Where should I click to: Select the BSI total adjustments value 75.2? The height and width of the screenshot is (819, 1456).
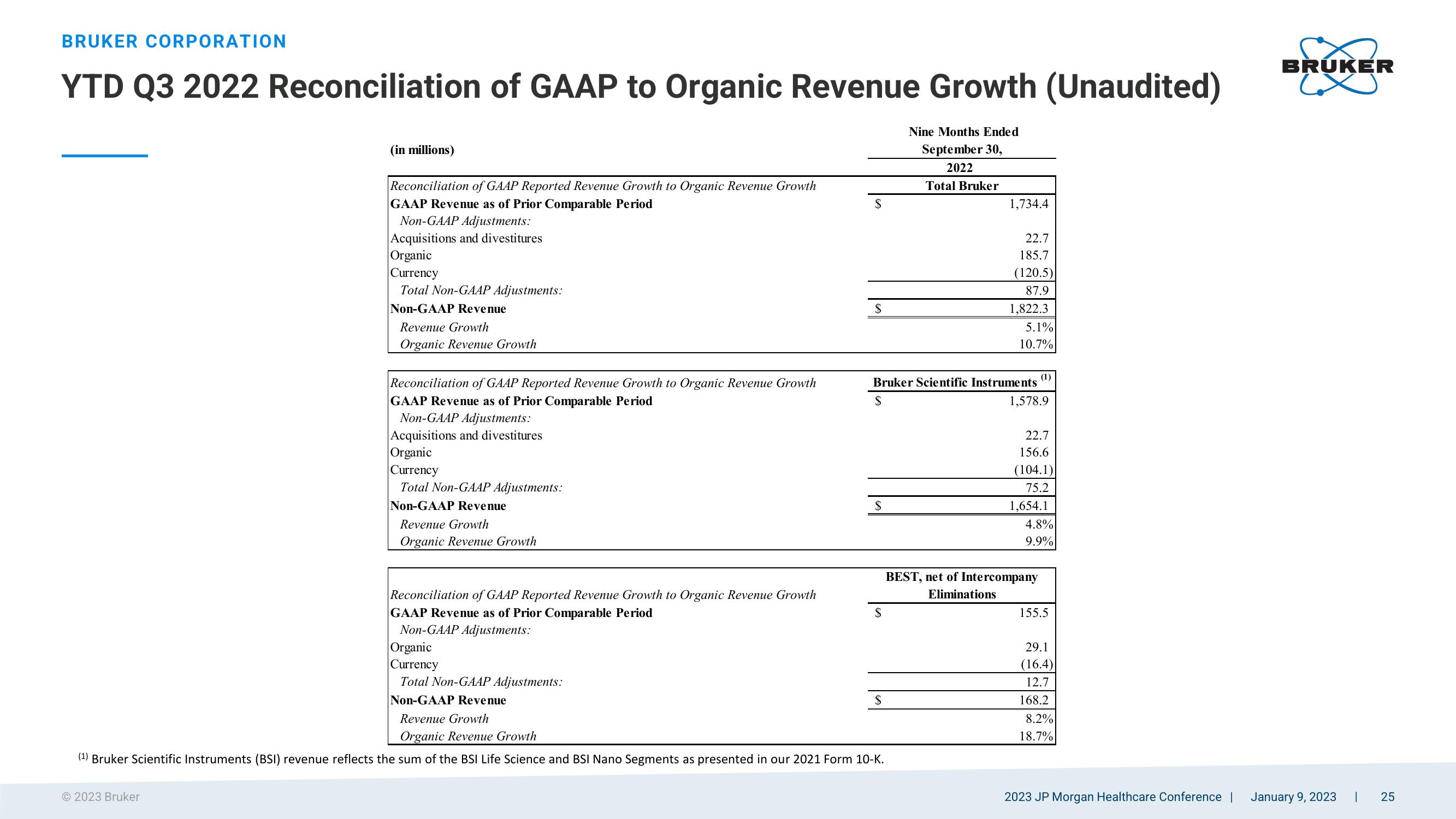pyautogui.click(x=1037, y=488)
